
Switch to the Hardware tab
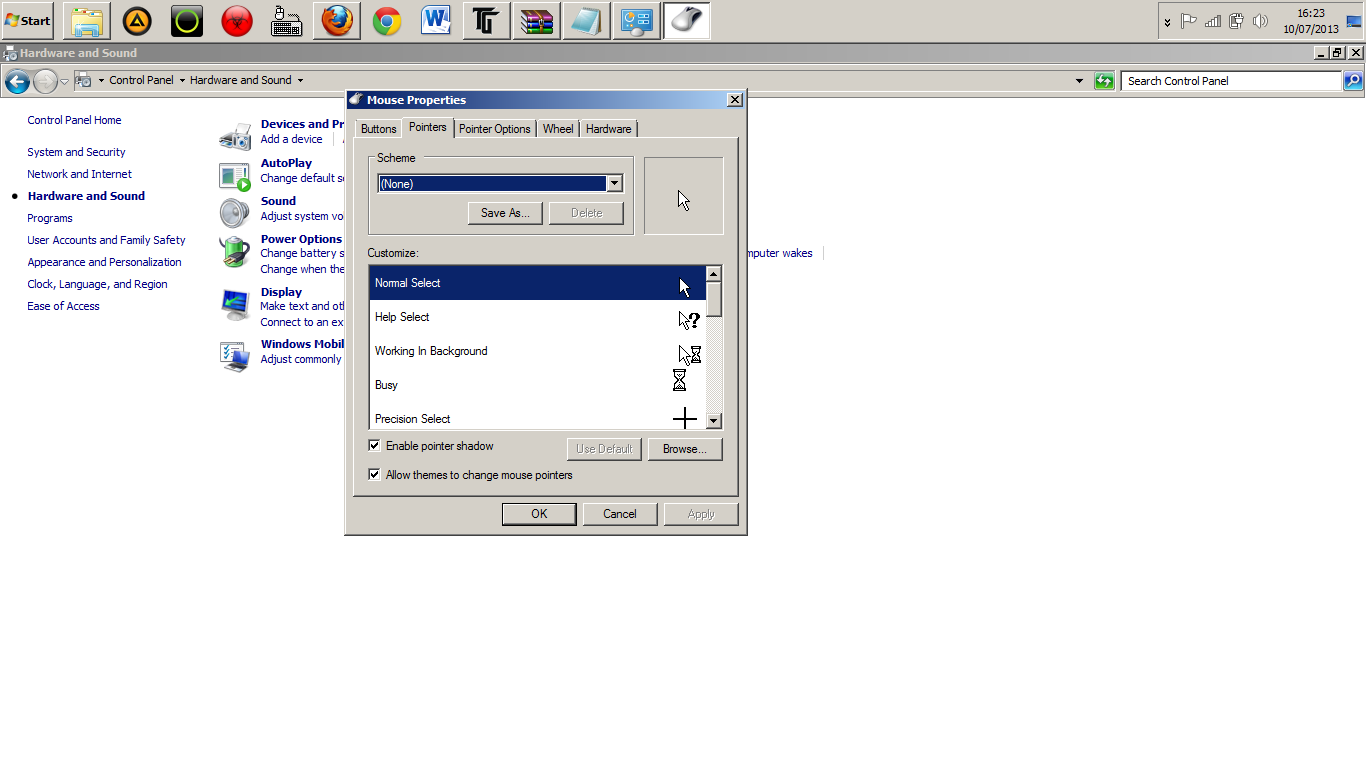point(609,129)
